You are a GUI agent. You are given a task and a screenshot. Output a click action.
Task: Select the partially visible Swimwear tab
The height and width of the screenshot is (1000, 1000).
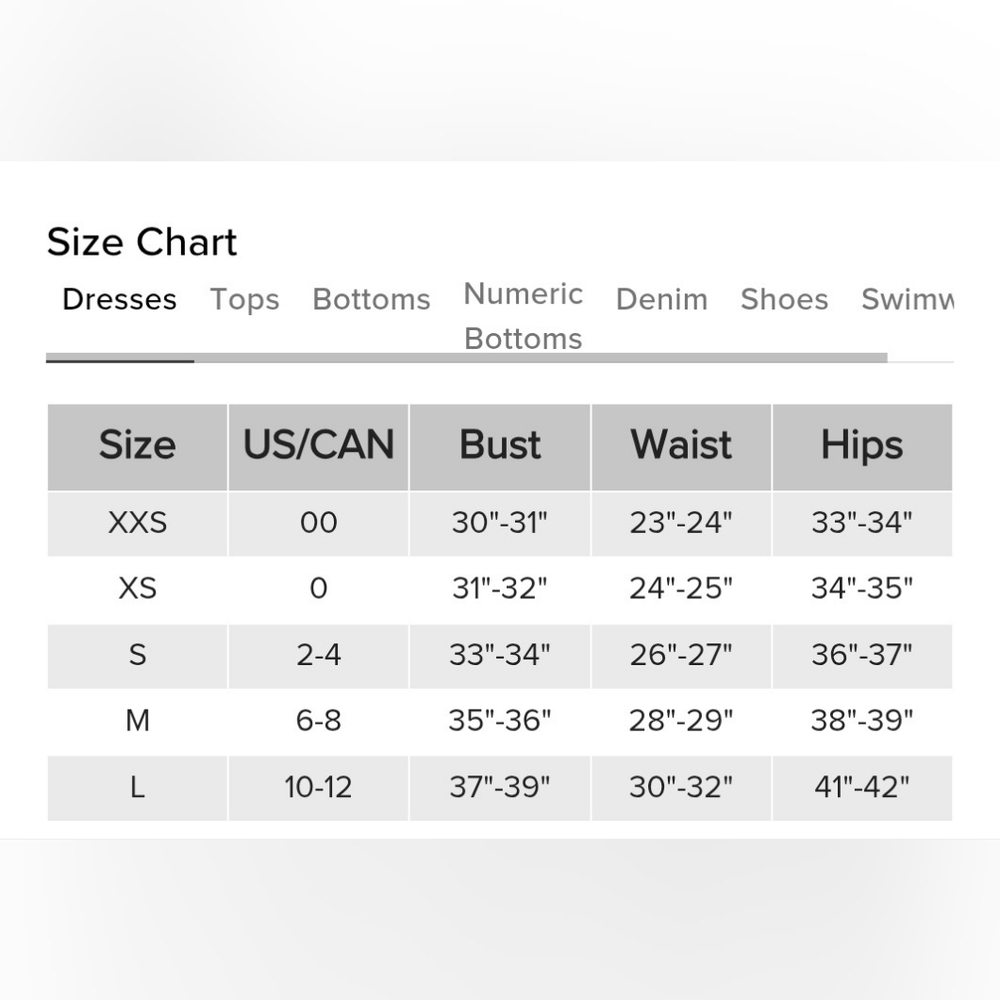click(908, 299)
